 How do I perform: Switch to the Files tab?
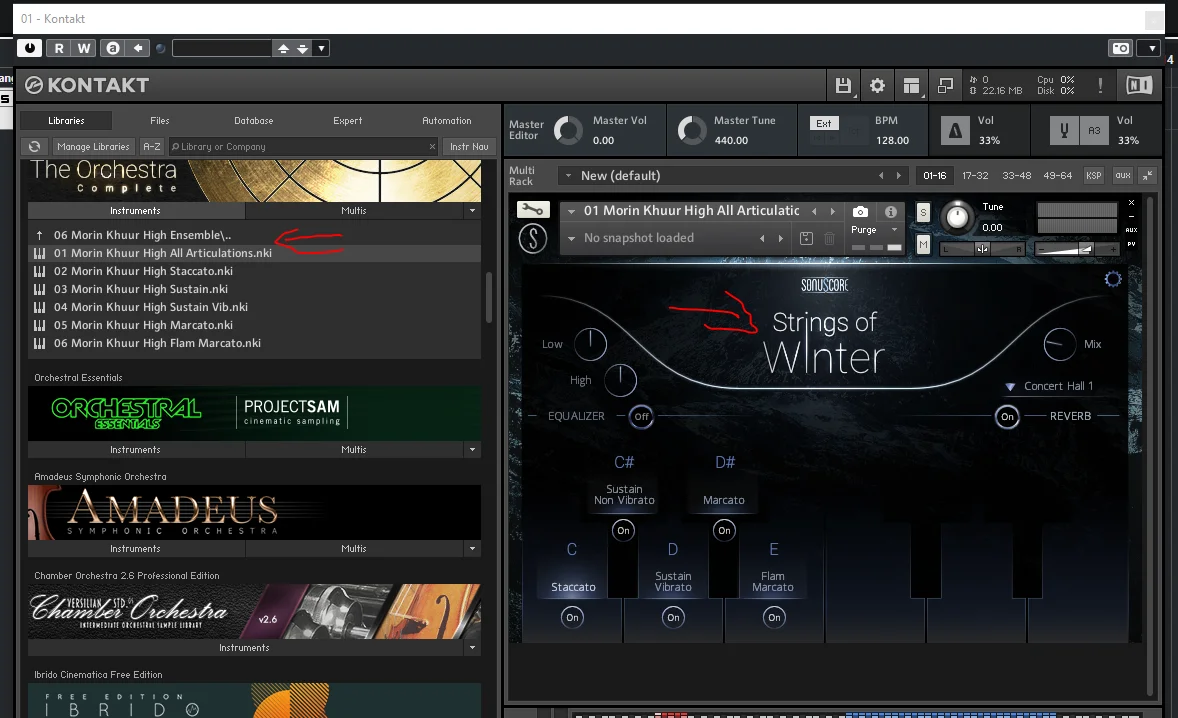pos(159,121)
